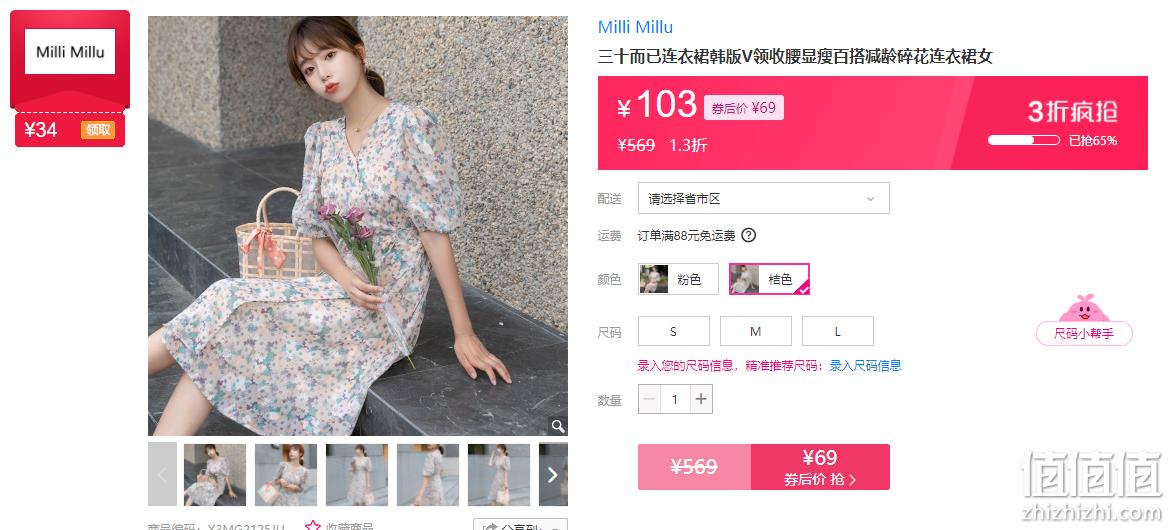Viewport: 1171px width, 530px height.
Task: Choose size S
Action: pyautogui.click(x=674, y=331)
